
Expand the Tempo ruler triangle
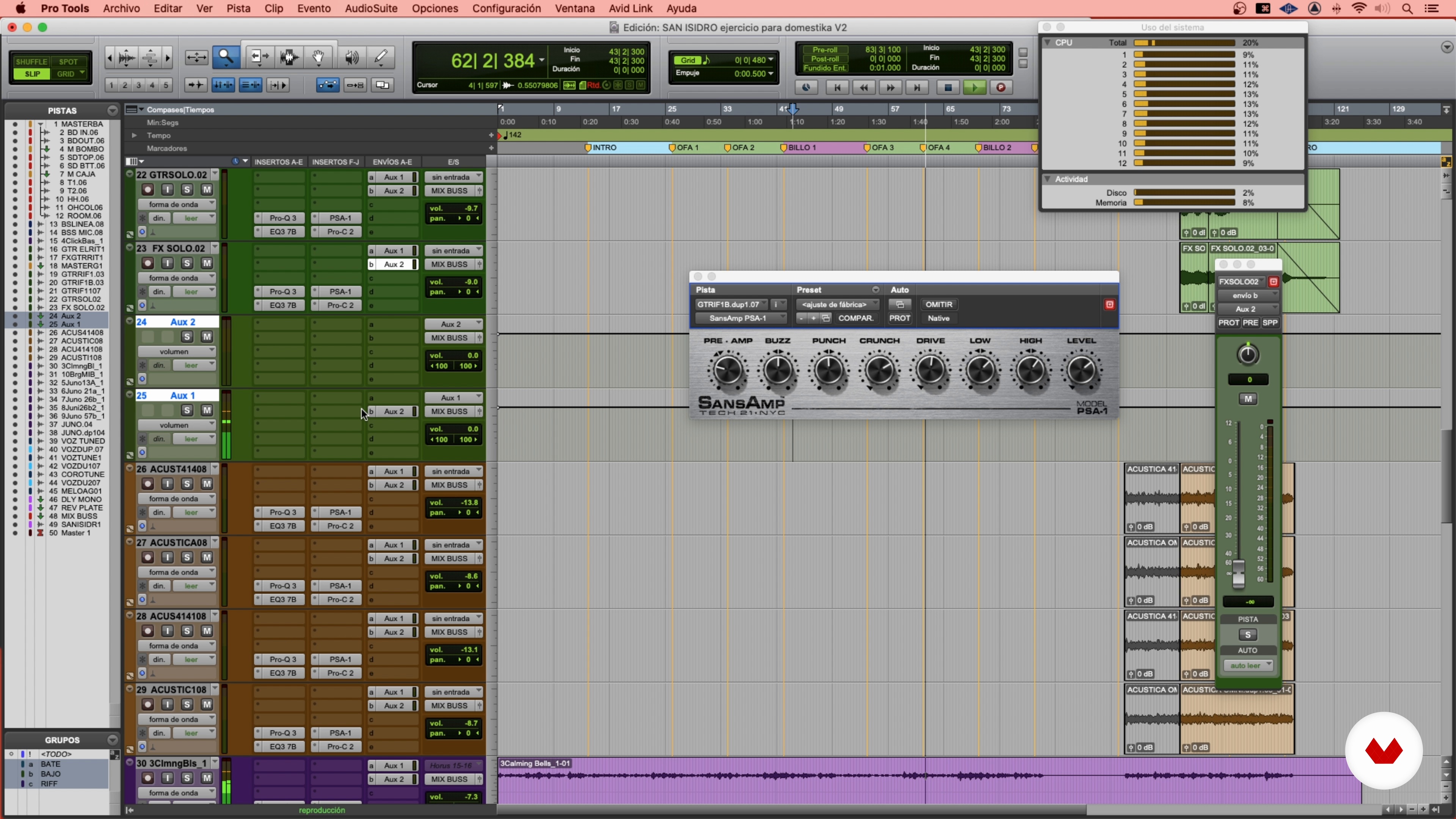click(134, 136)
